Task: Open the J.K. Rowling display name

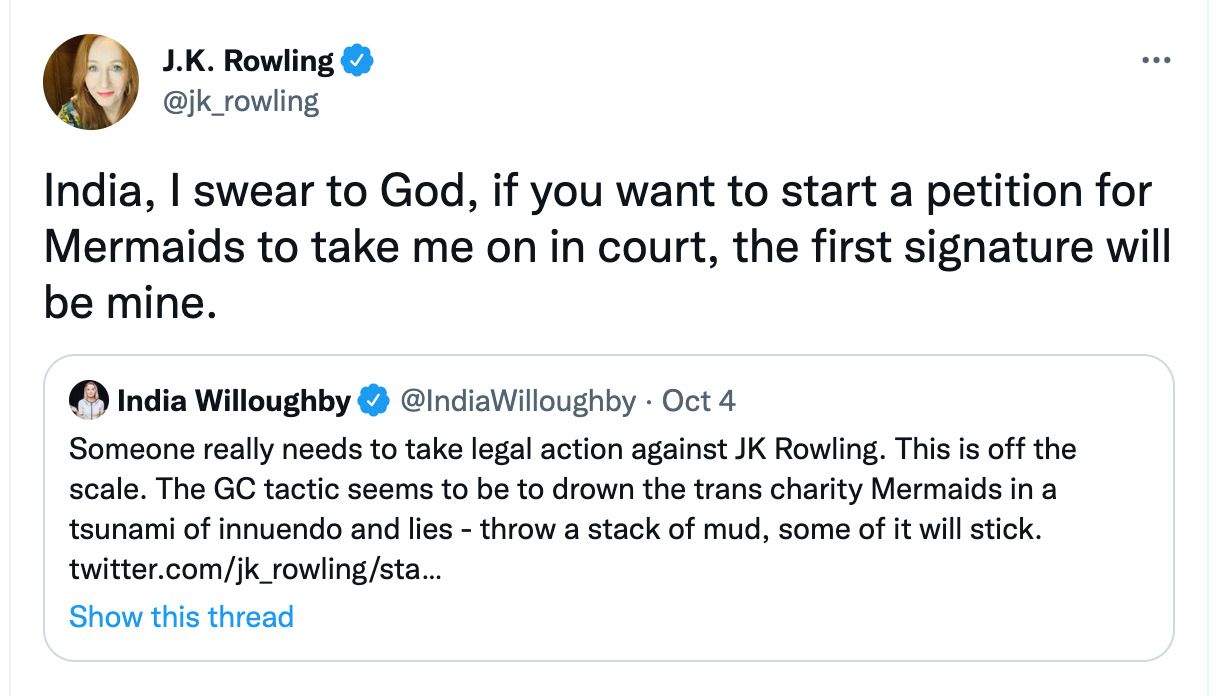Action: pos(247,61)
